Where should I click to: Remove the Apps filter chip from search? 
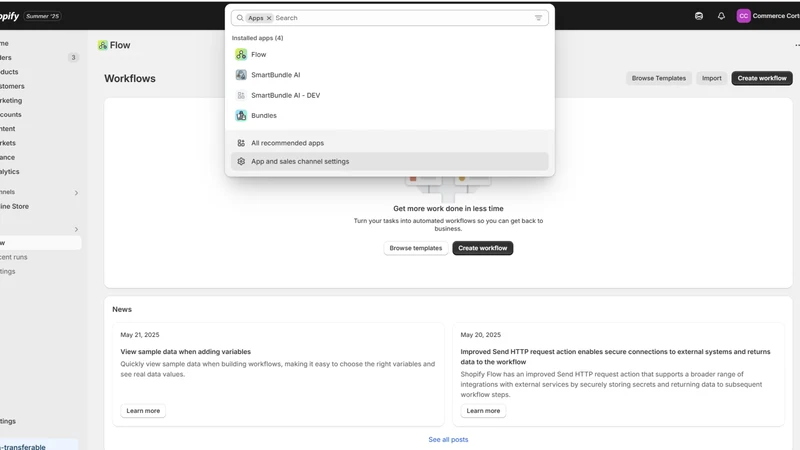[x=269, y=18]
